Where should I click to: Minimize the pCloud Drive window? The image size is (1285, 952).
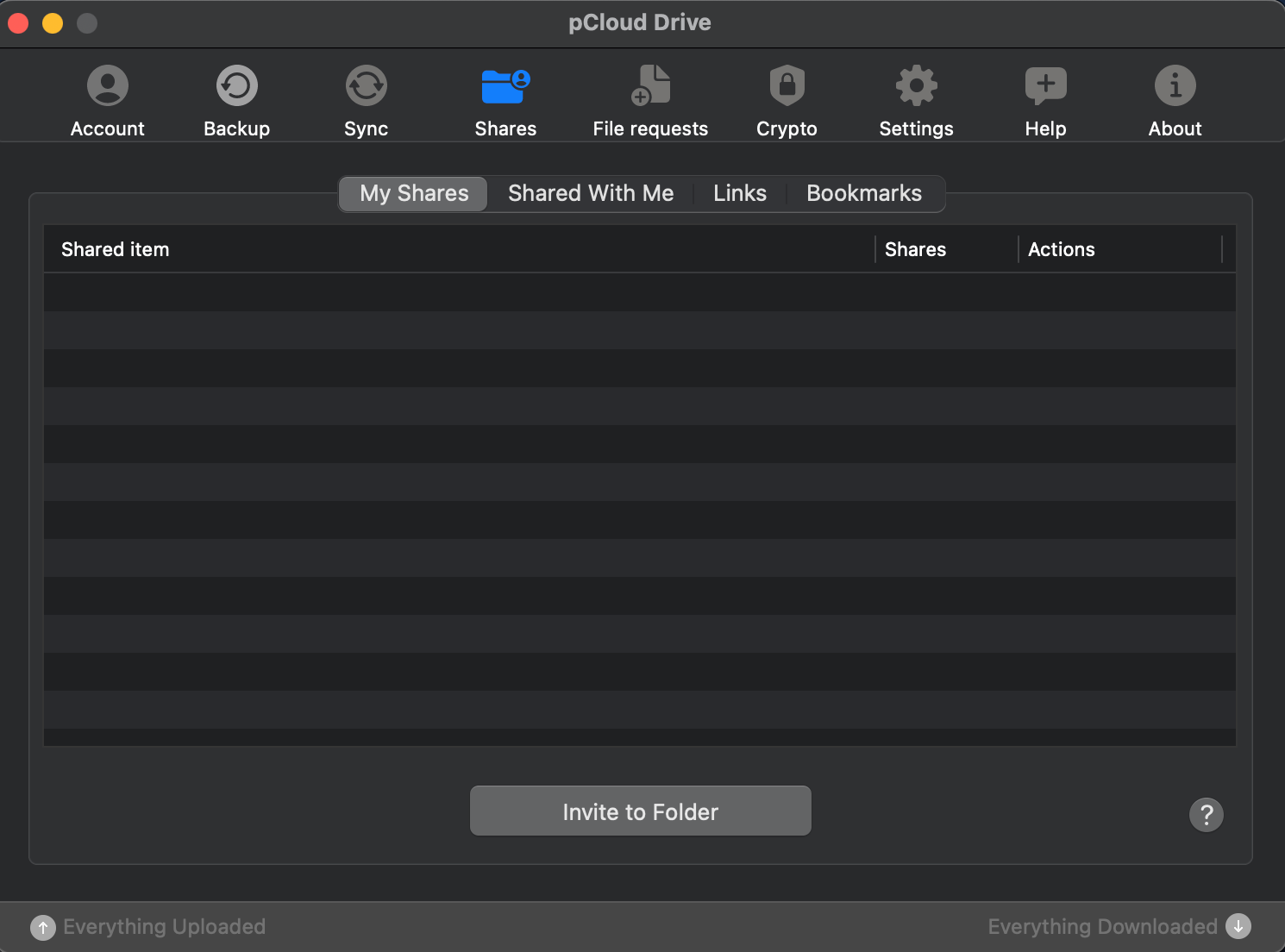click(53, 23)
